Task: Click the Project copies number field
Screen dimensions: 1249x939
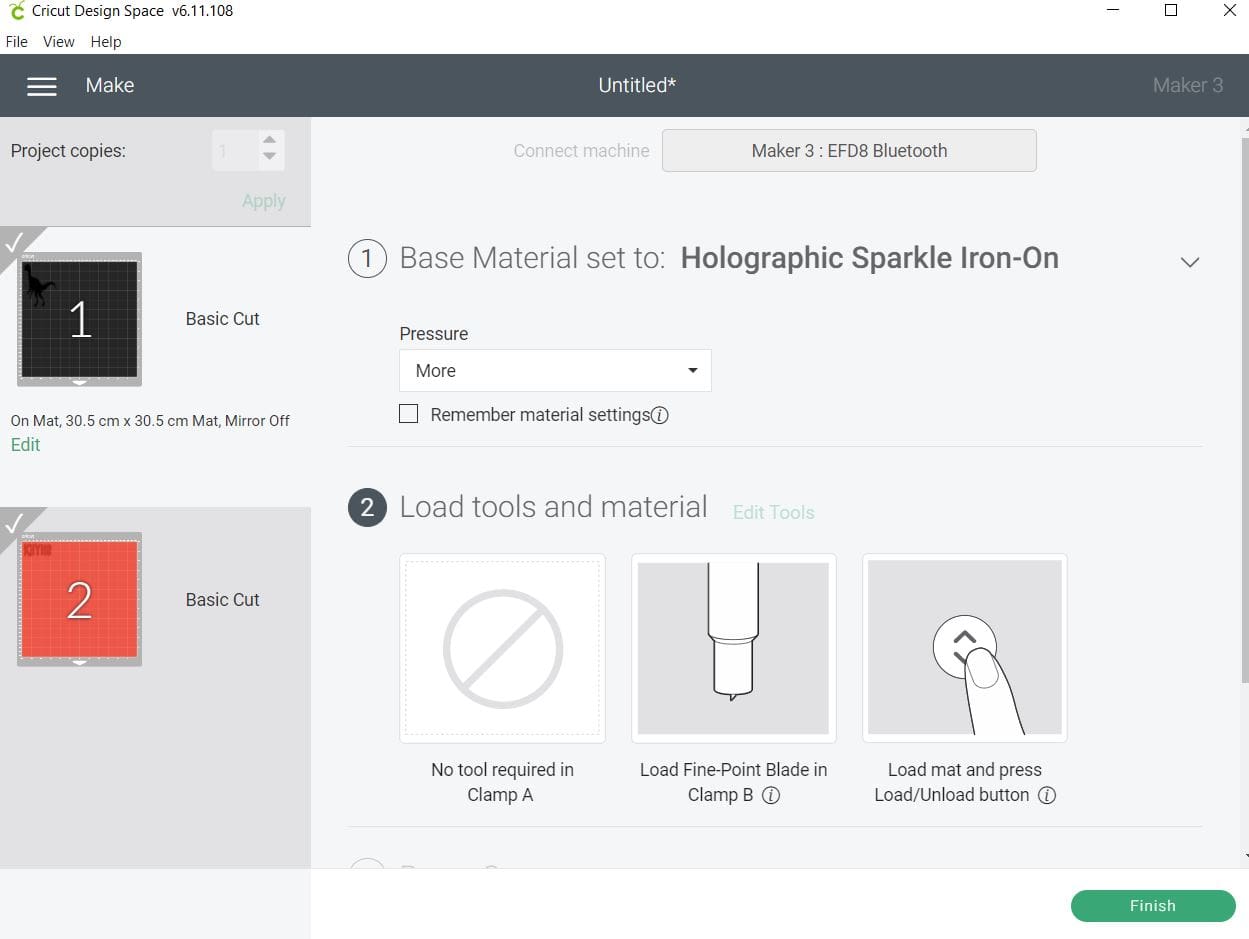Action: tap(236, 151)
